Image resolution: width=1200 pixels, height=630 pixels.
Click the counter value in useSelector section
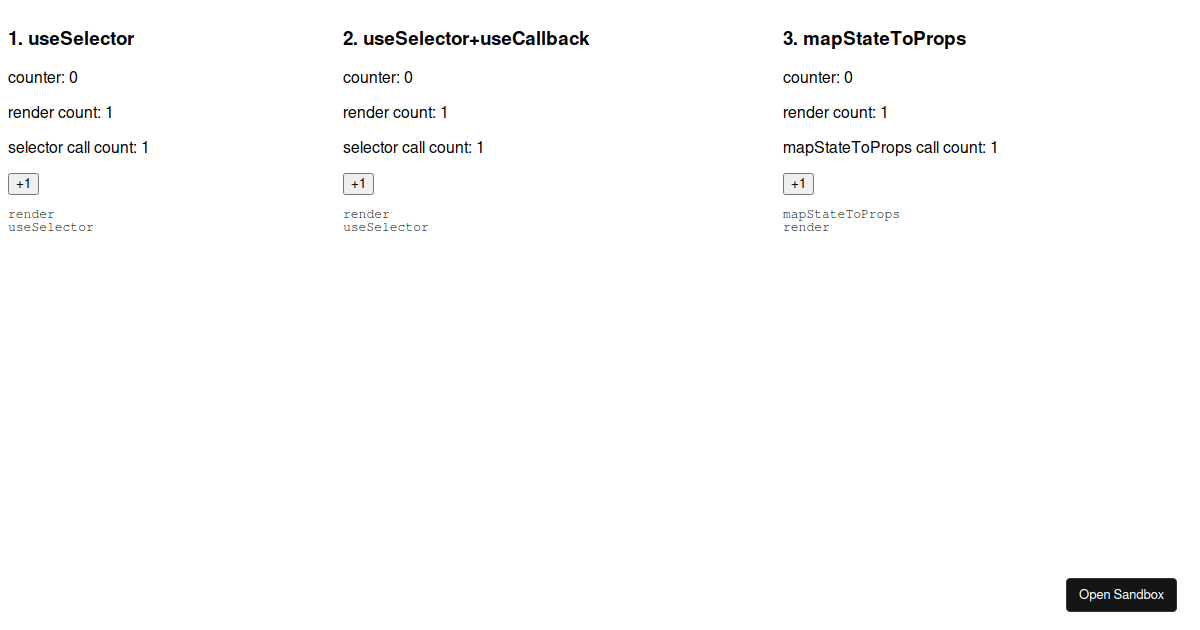click(x=42, y=77)
